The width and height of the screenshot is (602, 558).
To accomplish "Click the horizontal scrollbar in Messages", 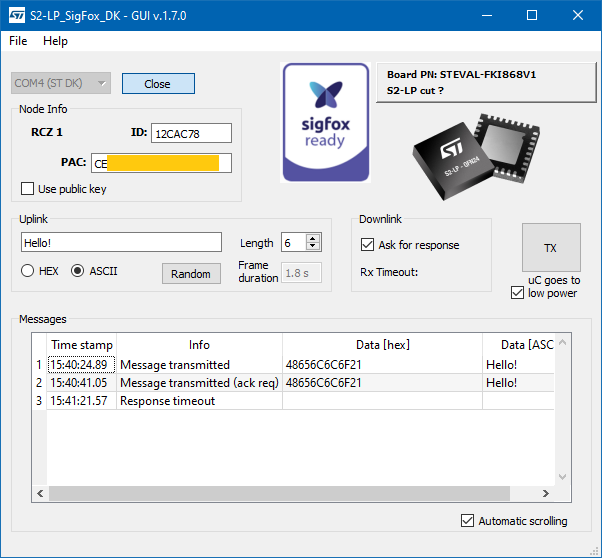I will [280, 493].
